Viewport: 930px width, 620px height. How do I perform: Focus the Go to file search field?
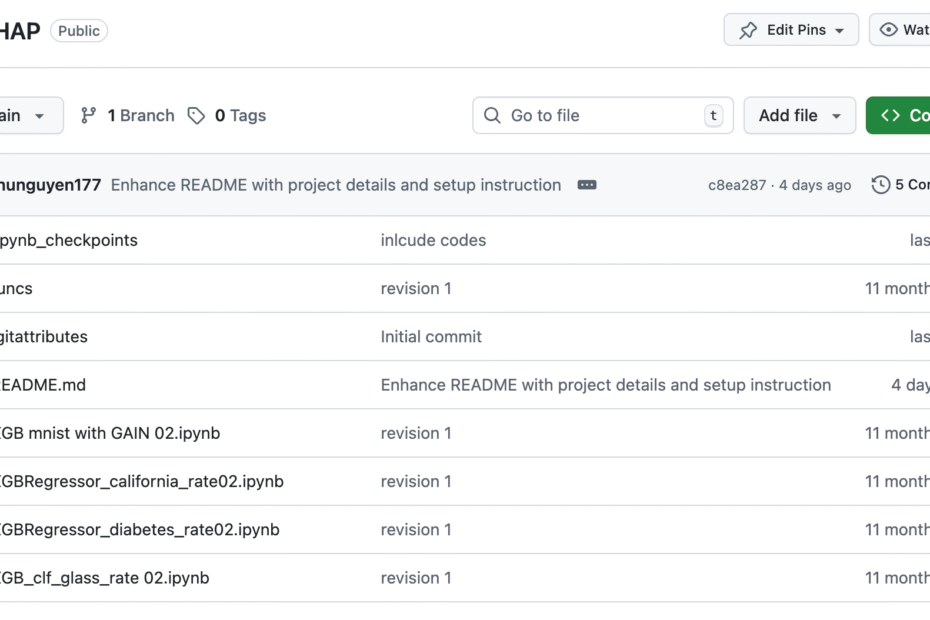600,116
